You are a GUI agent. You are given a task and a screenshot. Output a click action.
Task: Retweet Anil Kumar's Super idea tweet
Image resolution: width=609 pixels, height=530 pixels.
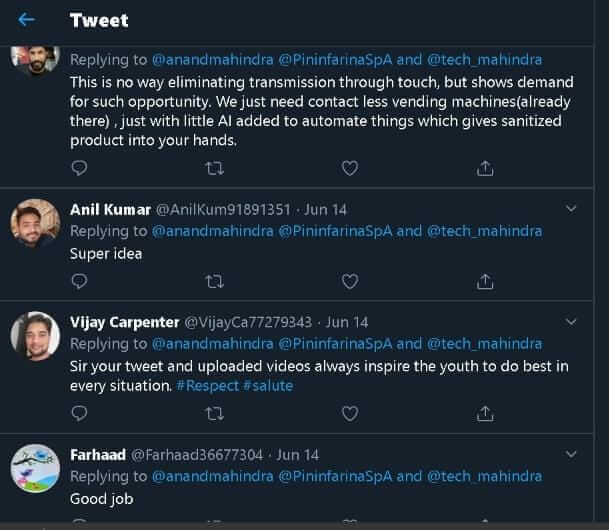[214, 282]
